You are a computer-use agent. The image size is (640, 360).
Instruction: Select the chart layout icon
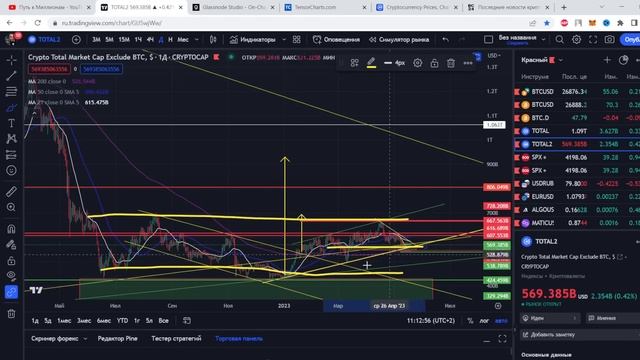coord(488,40)
